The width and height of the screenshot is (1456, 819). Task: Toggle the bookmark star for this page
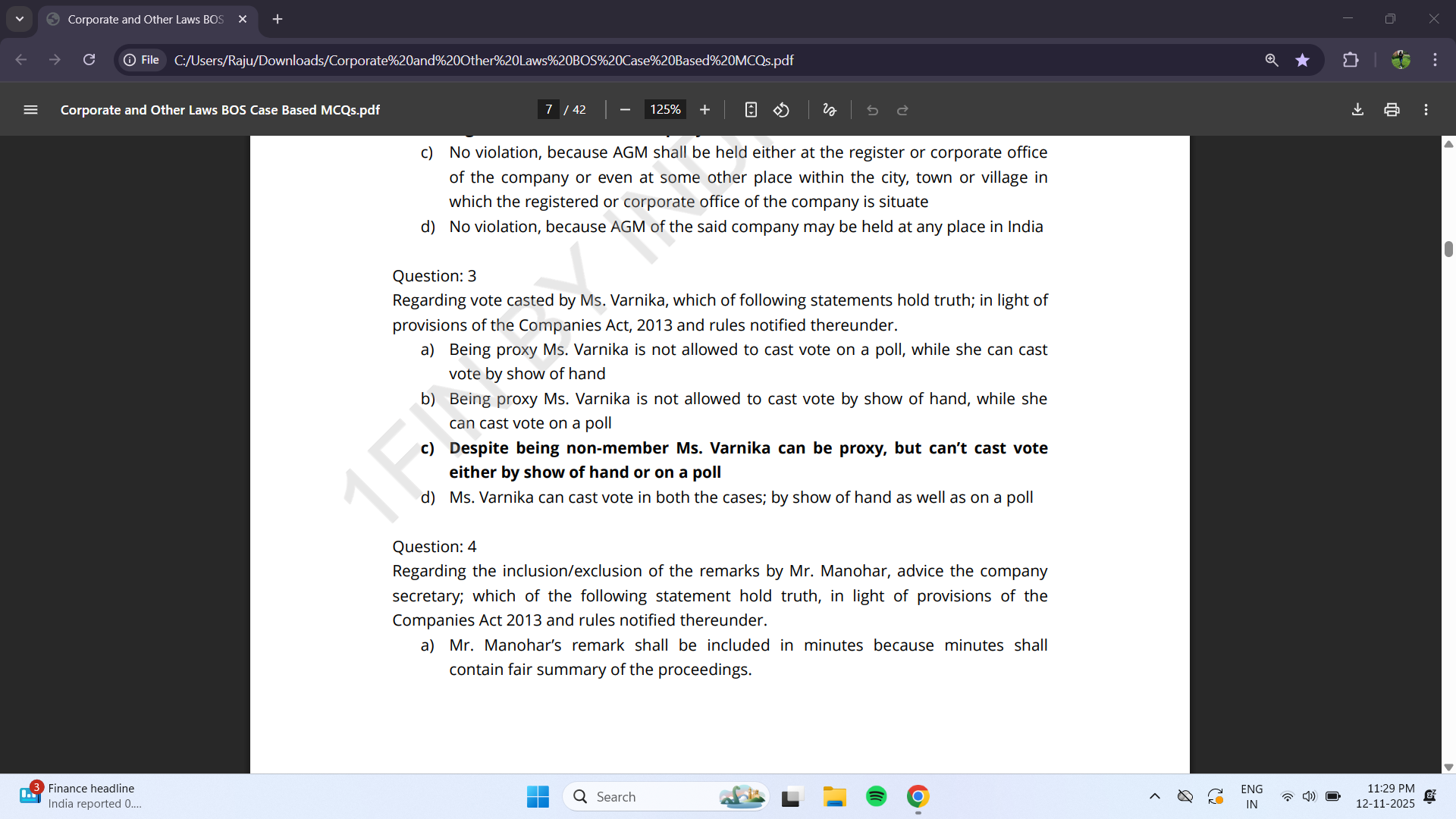click(x=1302, y=60)
